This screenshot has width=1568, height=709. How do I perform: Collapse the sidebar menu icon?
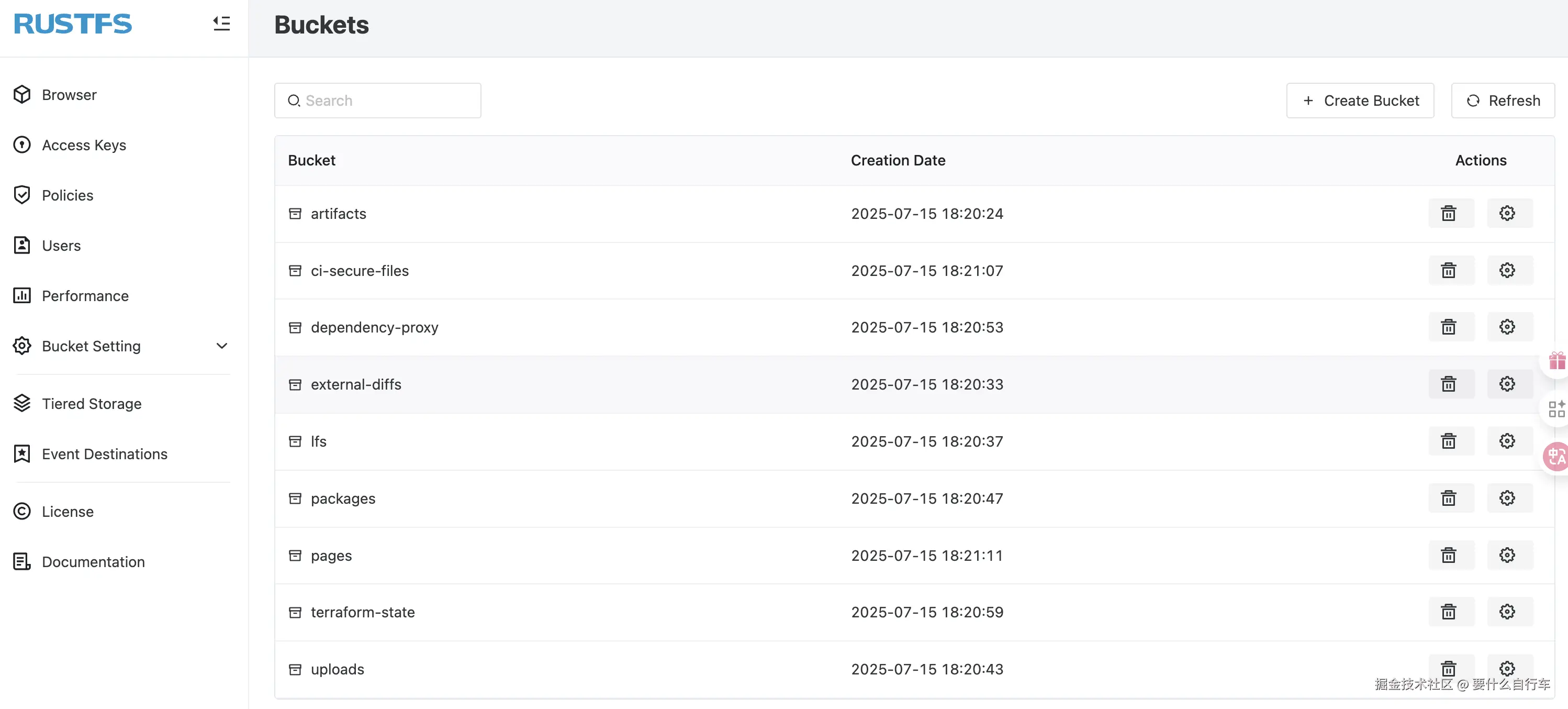pyautogui.click(x=221, y=23)
